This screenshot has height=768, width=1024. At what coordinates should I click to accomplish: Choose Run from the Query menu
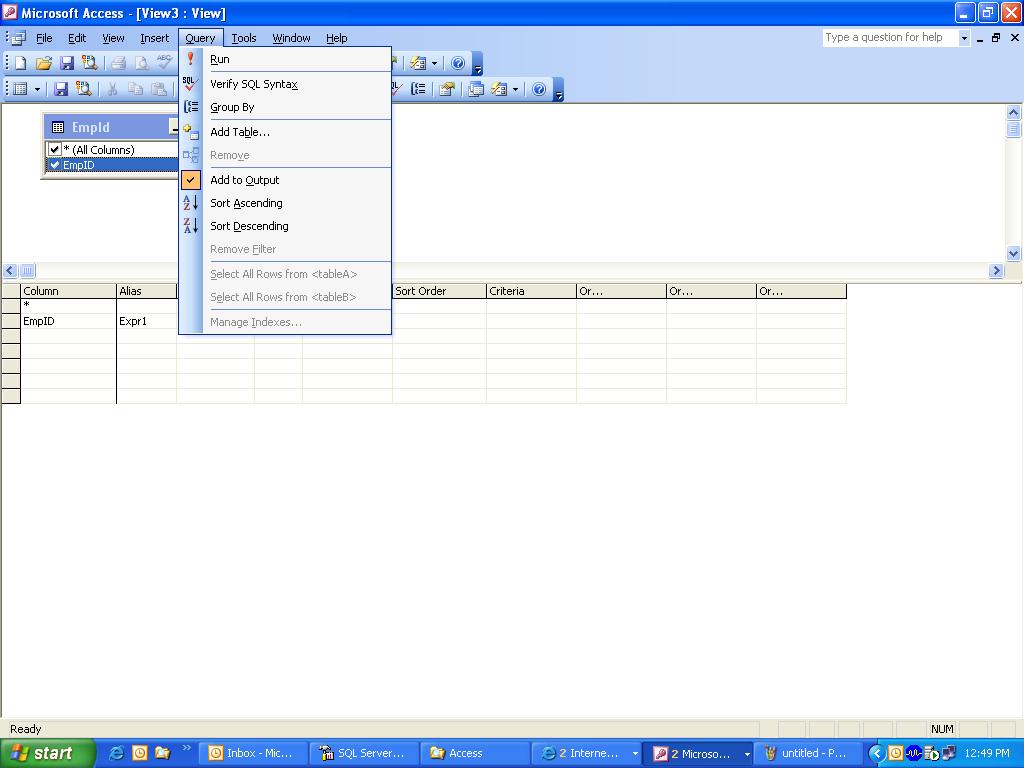[x=285, y=59]
